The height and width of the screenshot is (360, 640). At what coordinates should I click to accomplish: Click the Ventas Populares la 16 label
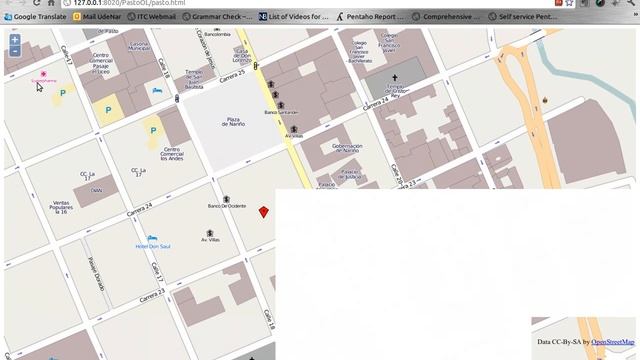pos(61,207)
